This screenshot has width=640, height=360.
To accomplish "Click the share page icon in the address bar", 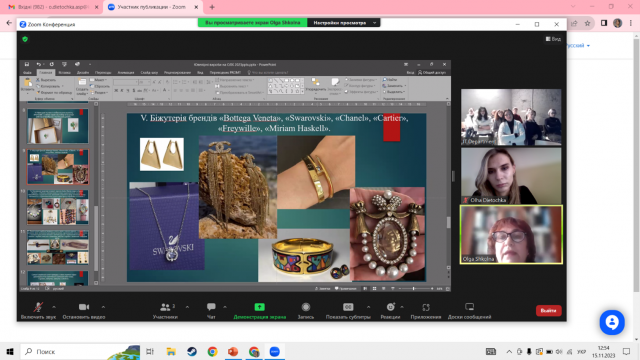I will 574,23.
